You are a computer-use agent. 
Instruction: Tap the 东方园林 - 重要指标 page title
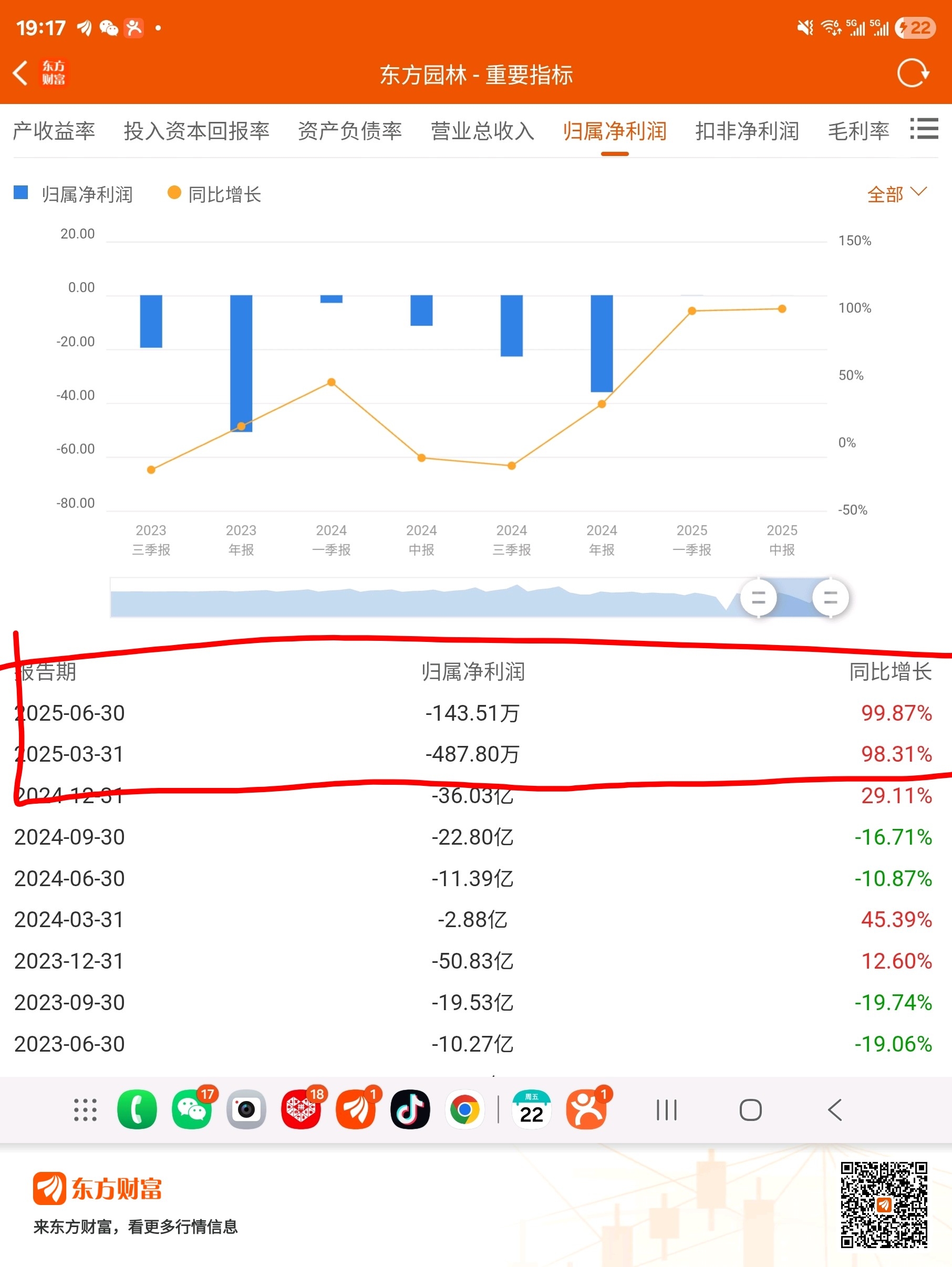(476, 75)
